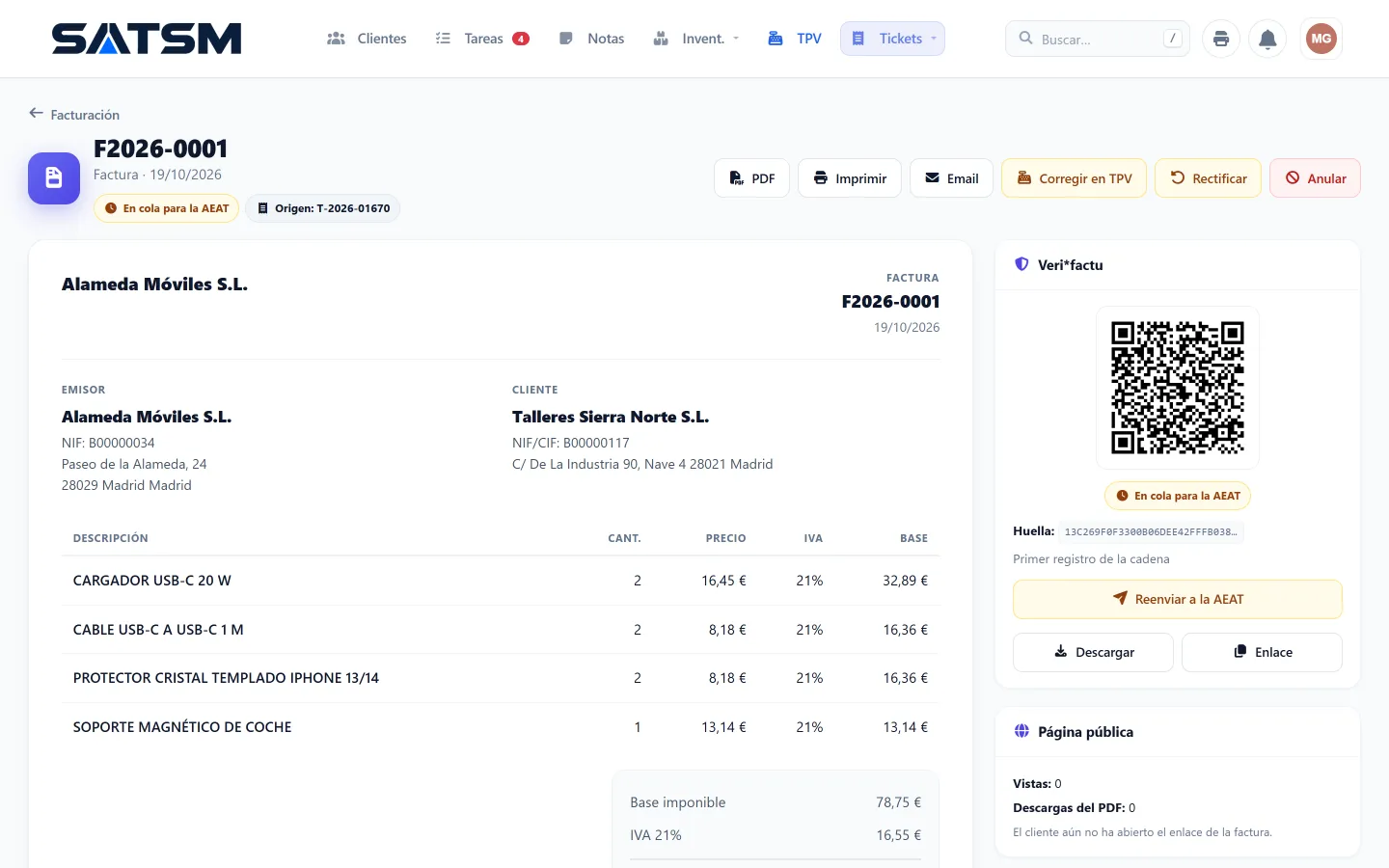The image size is (1389, 868).
Task: Click the header En cola para la AEAT badge
Action: tap(166, 208)
